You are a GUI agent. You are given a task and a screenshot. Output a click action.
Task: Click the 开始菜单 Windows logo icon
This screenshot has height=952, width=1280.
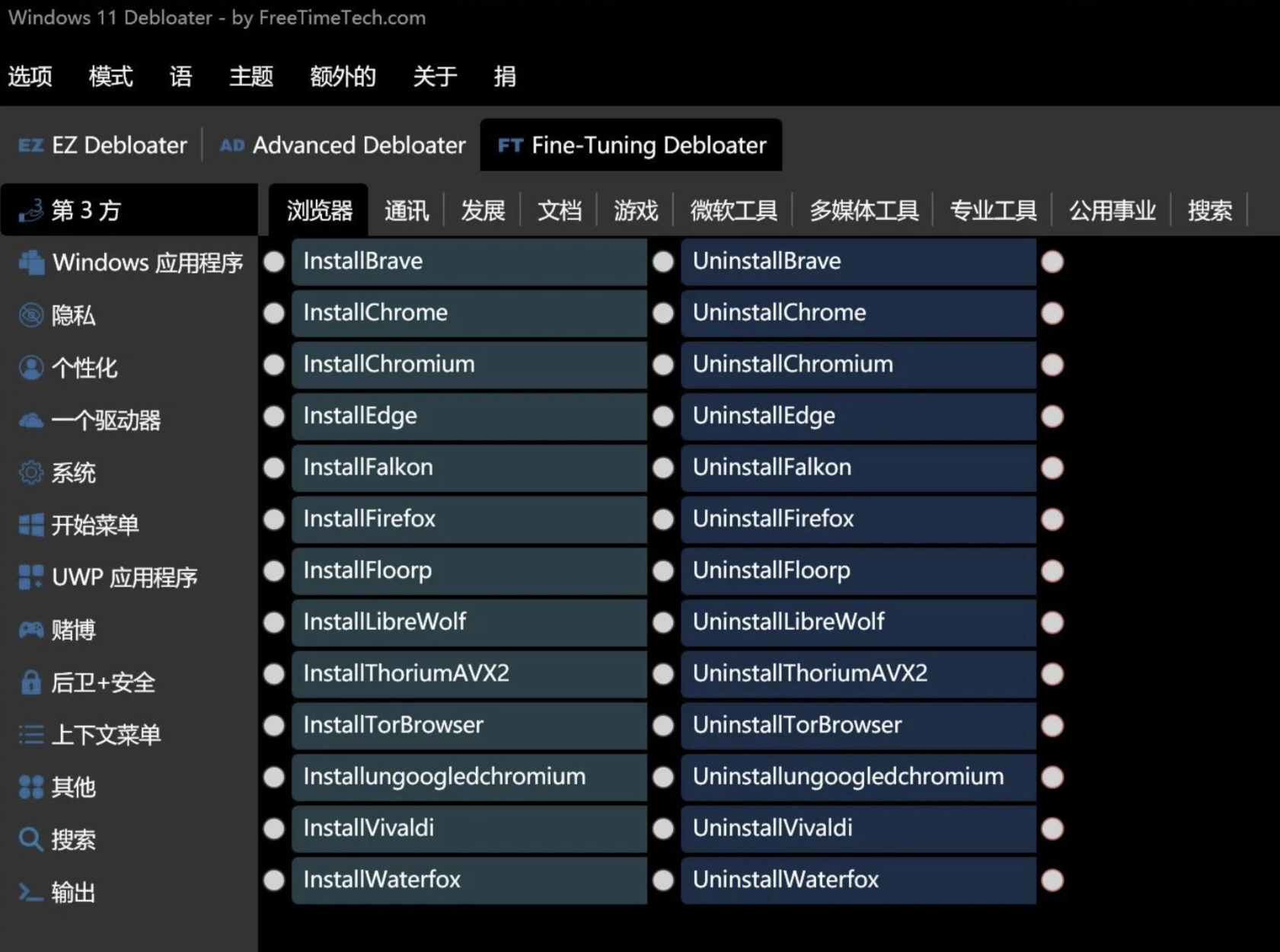pyautogui.click(x=31, y=525)
